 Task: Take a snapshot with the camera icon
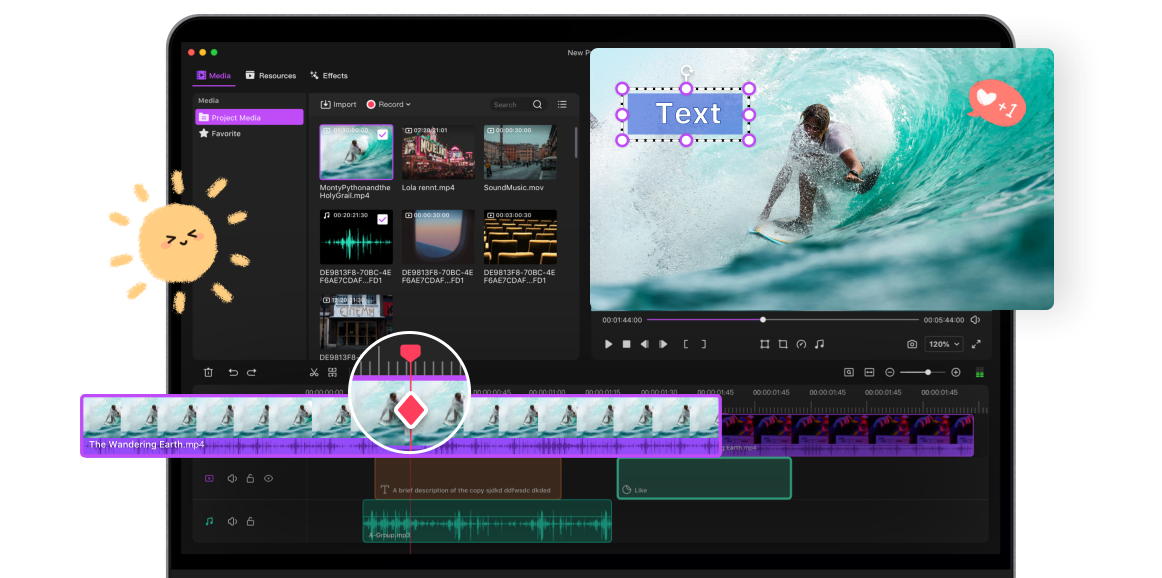pyautogui.click(x=912, y=343)
